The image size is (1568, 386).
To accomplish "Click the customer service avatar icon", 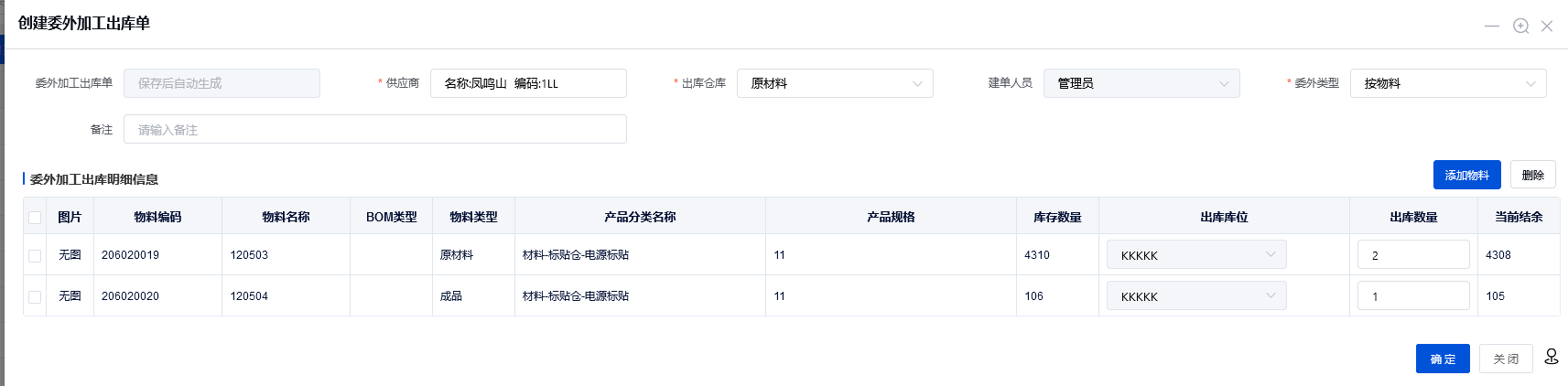I will point(1552,357).
